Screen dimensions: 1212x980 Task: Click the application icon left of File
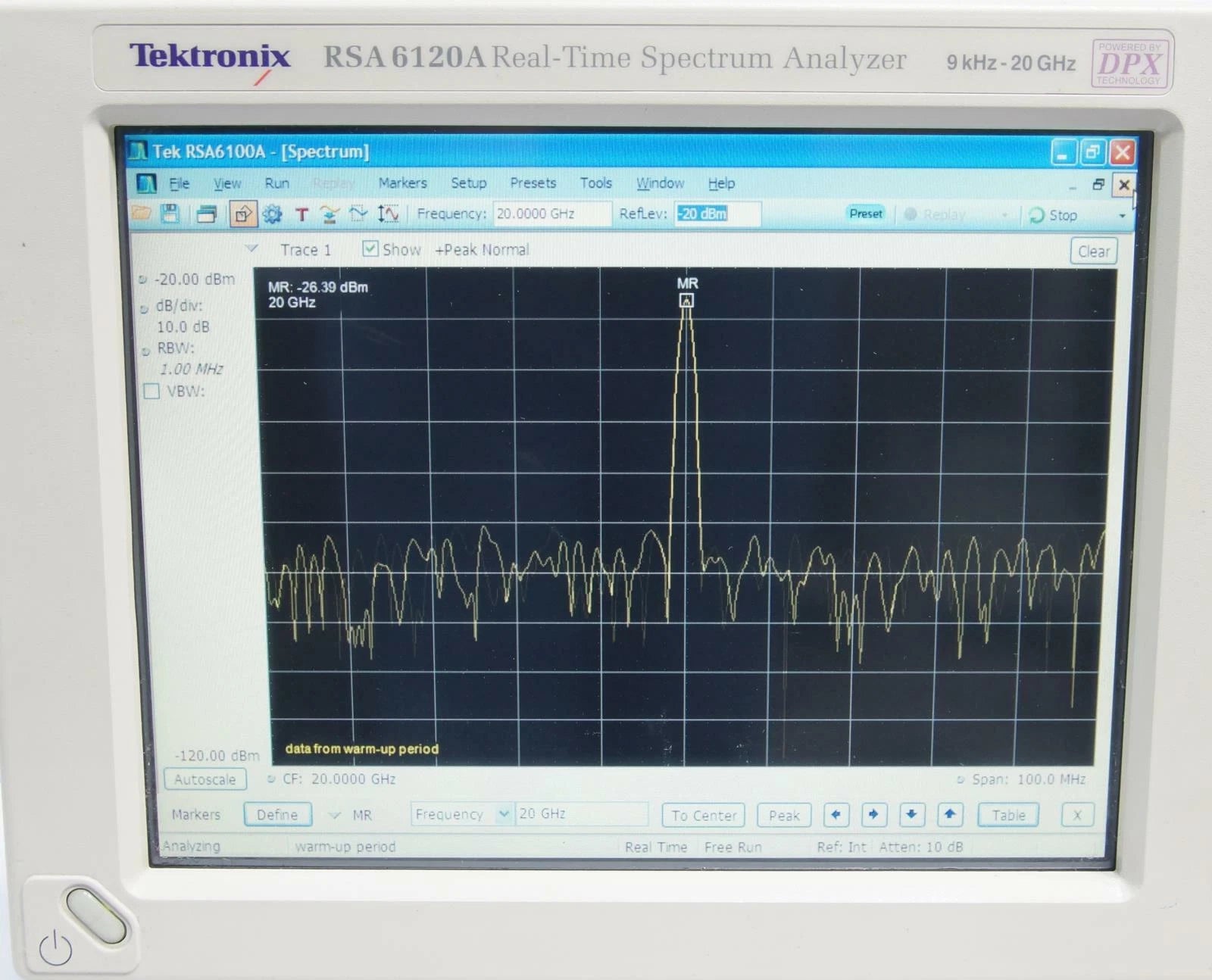click(145, 183)
